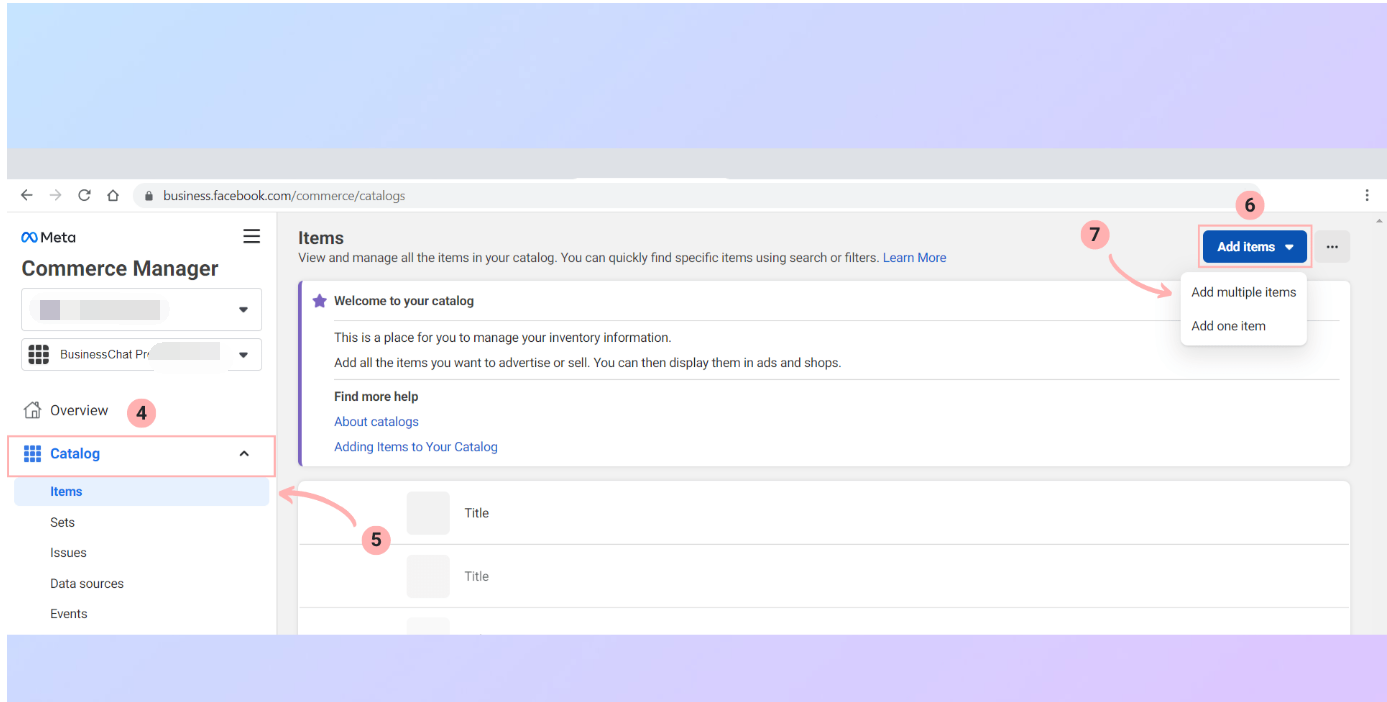Screen dimensions: 1387x702
Task: Click the Find more help heading
Action: click(376, 397)
